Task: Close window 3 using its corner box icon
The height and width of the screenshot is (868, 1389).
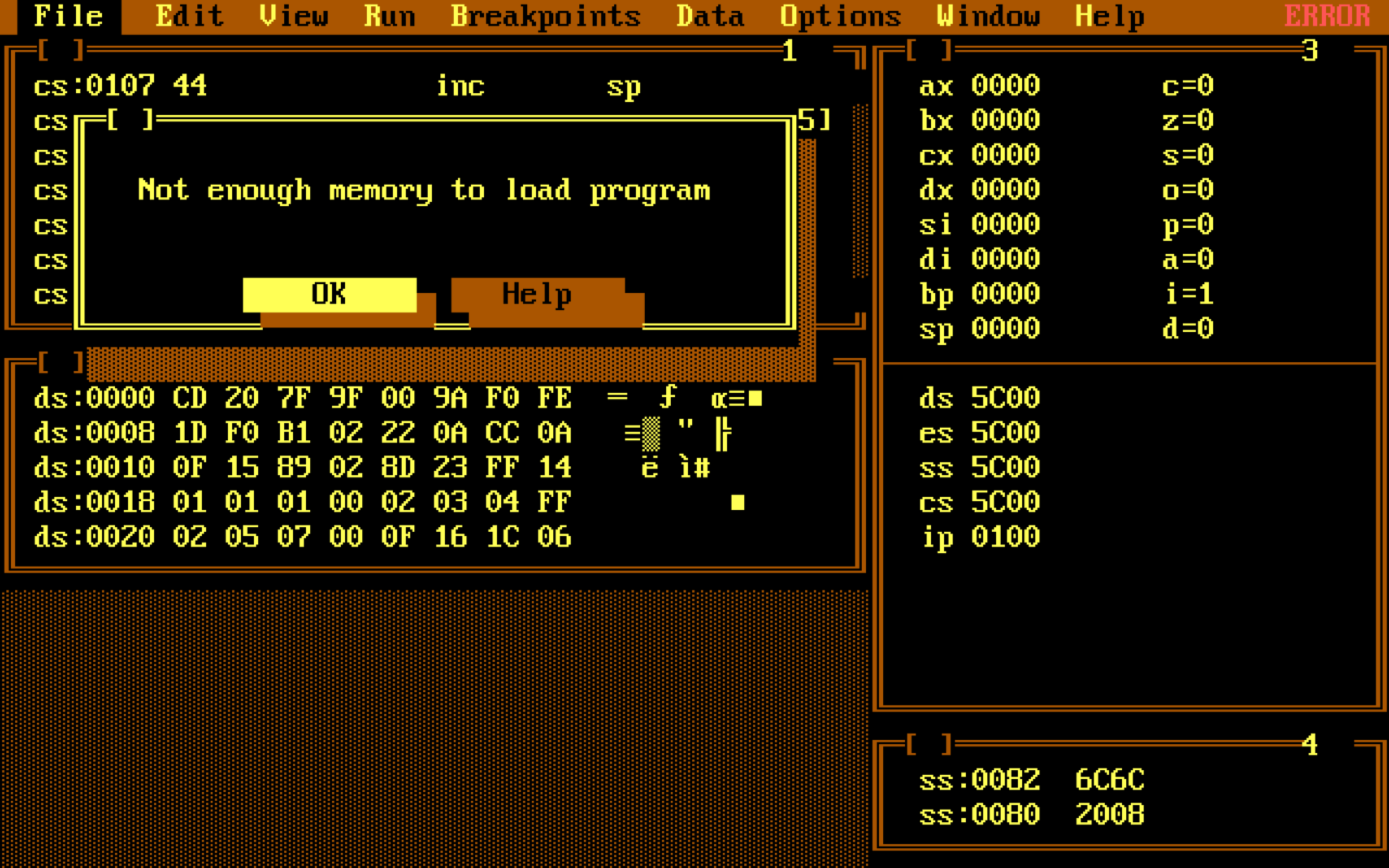Action: pos(929,51)
